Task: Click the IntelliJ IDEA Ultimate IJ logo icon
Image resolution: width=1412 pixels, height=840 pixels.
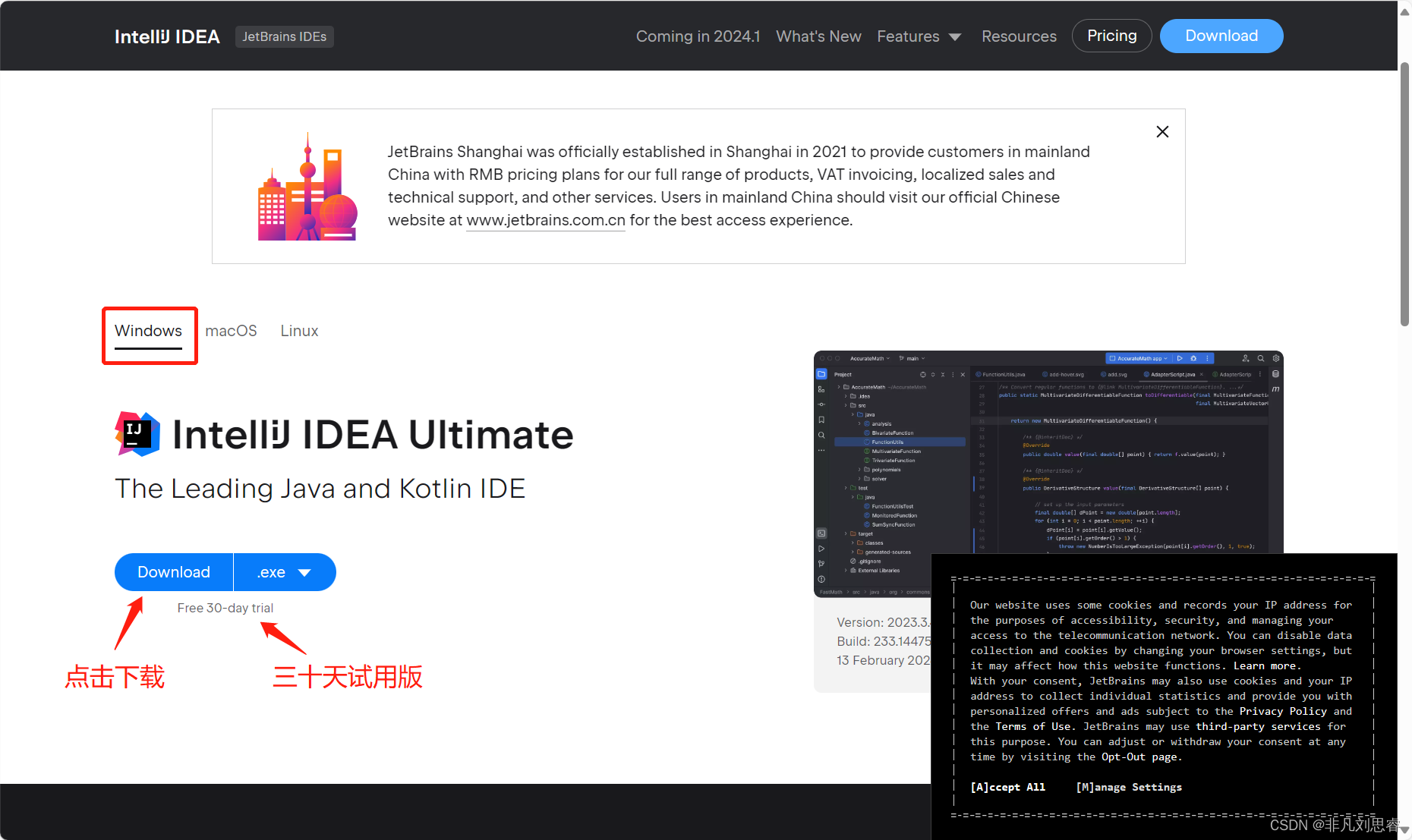Action: tap(137, 434)
